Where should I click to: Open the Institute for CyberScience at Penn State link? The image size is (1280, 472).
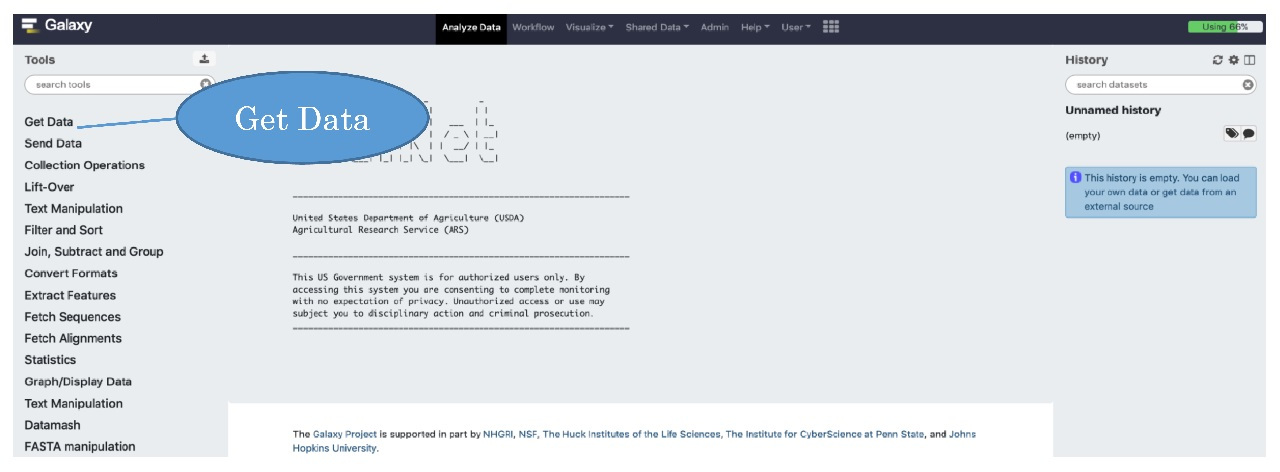pos(825,434)
